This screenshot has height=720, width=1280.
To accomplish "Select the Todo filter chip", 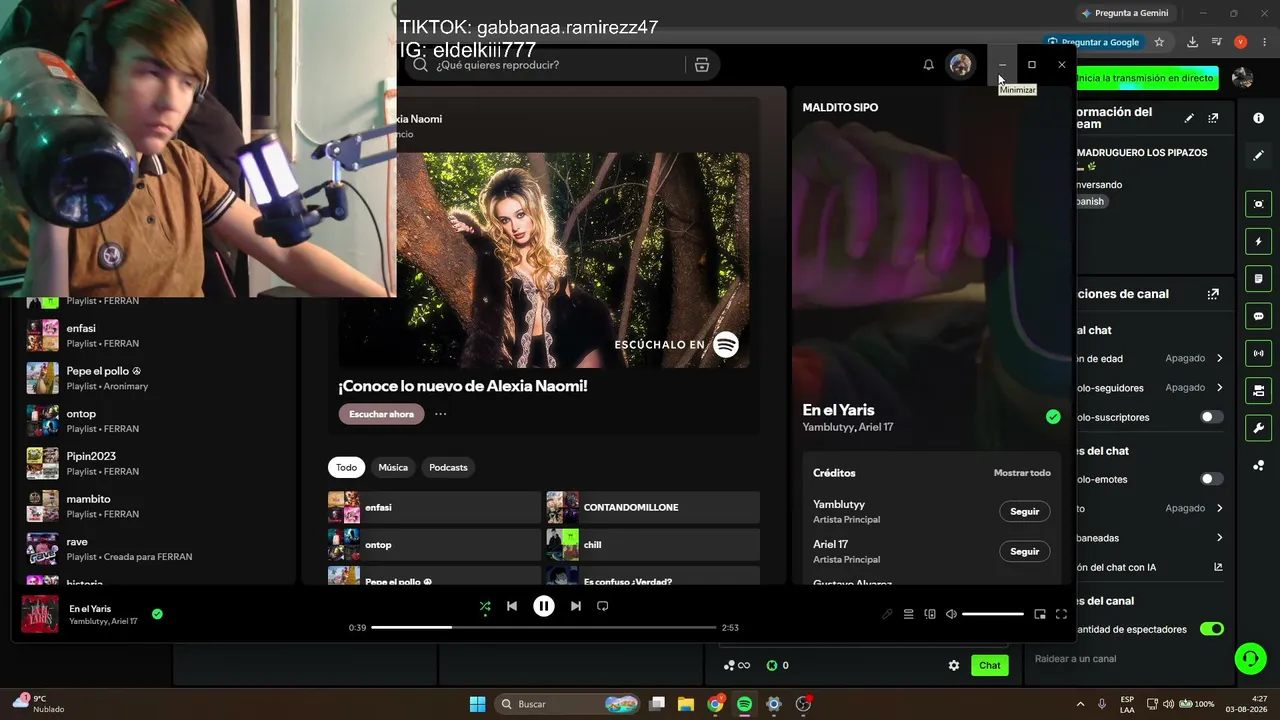I will [x=346, y=467].
